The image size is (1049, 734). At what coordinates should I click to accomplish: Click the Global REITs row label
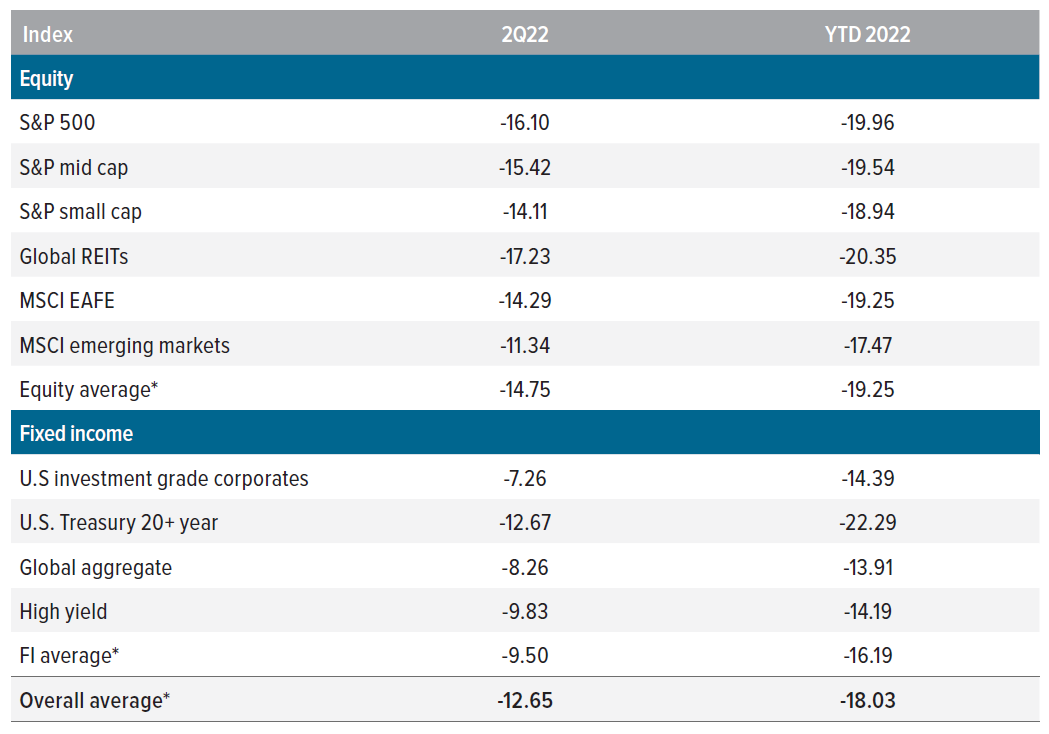tap(74, 256)
